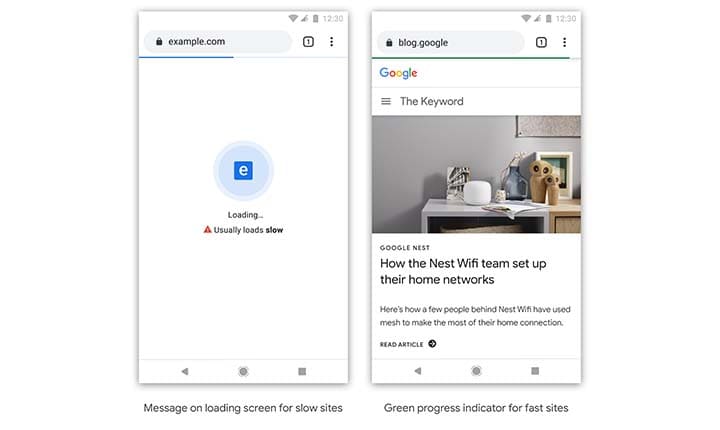Open tab switcher on example.com phone

tap(308, 42)
